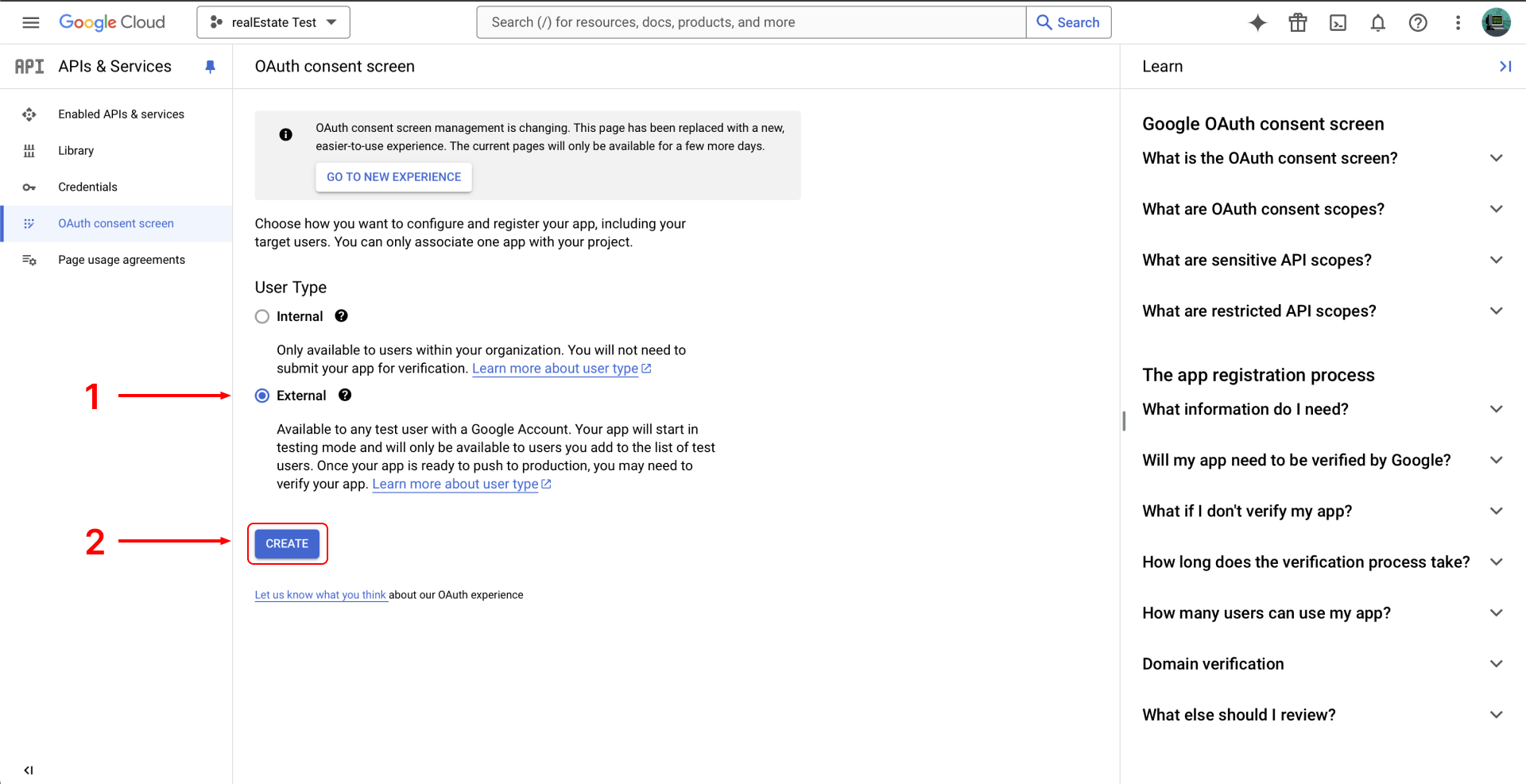Viewport: 1526px width, 784px height.
Task: Click the pin icon beside APIs & Services
Action: pyautogui.click(x=210, y=67)
